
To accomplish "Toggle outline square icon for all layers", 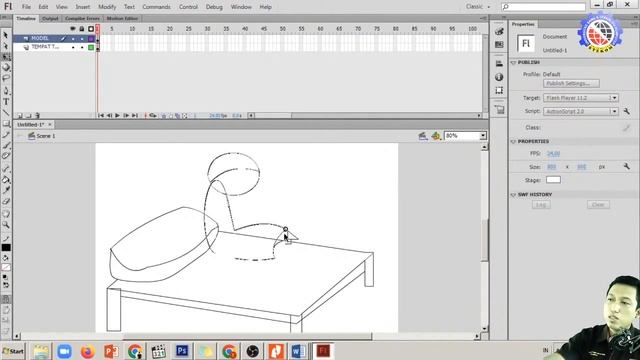I will click(91, 29).
